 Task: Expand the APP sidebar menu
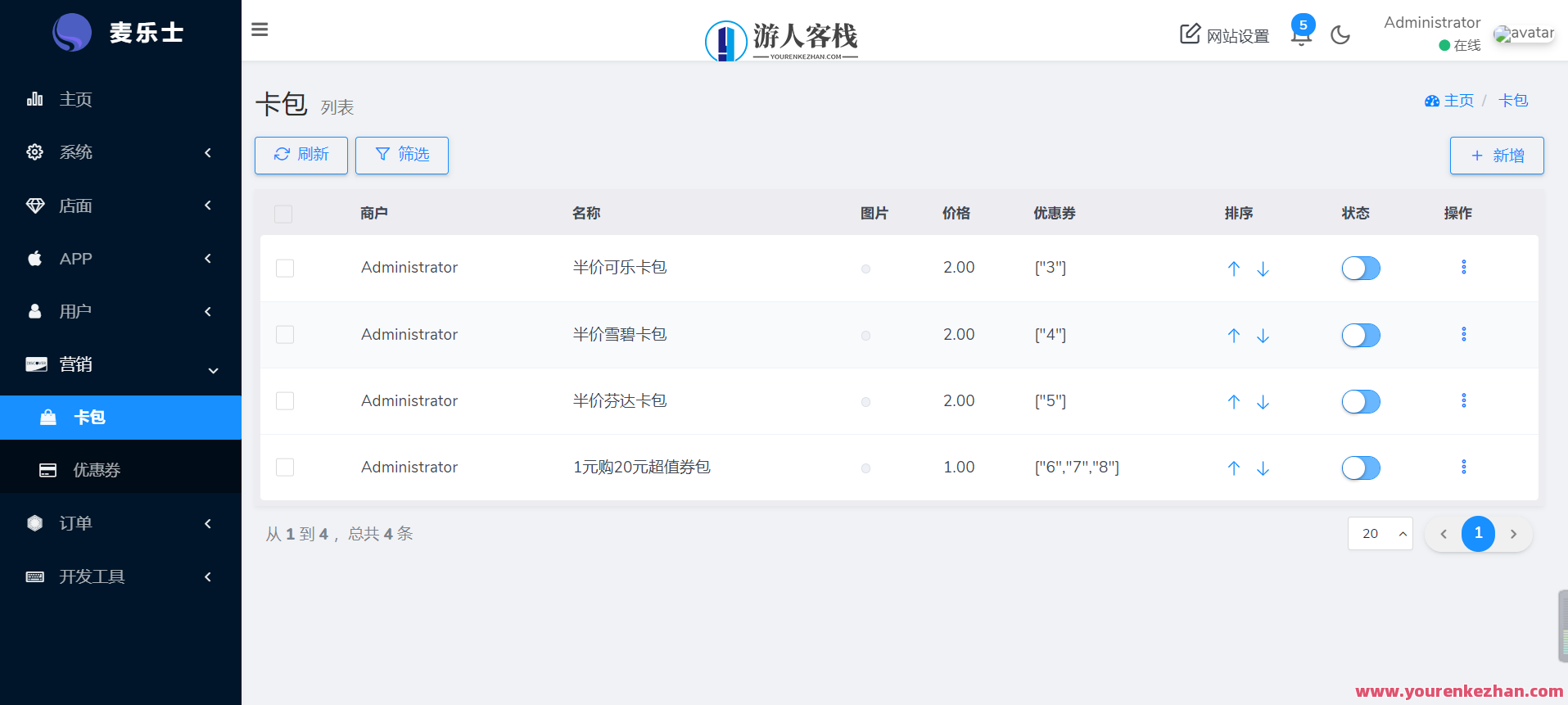tap(120, 259)
